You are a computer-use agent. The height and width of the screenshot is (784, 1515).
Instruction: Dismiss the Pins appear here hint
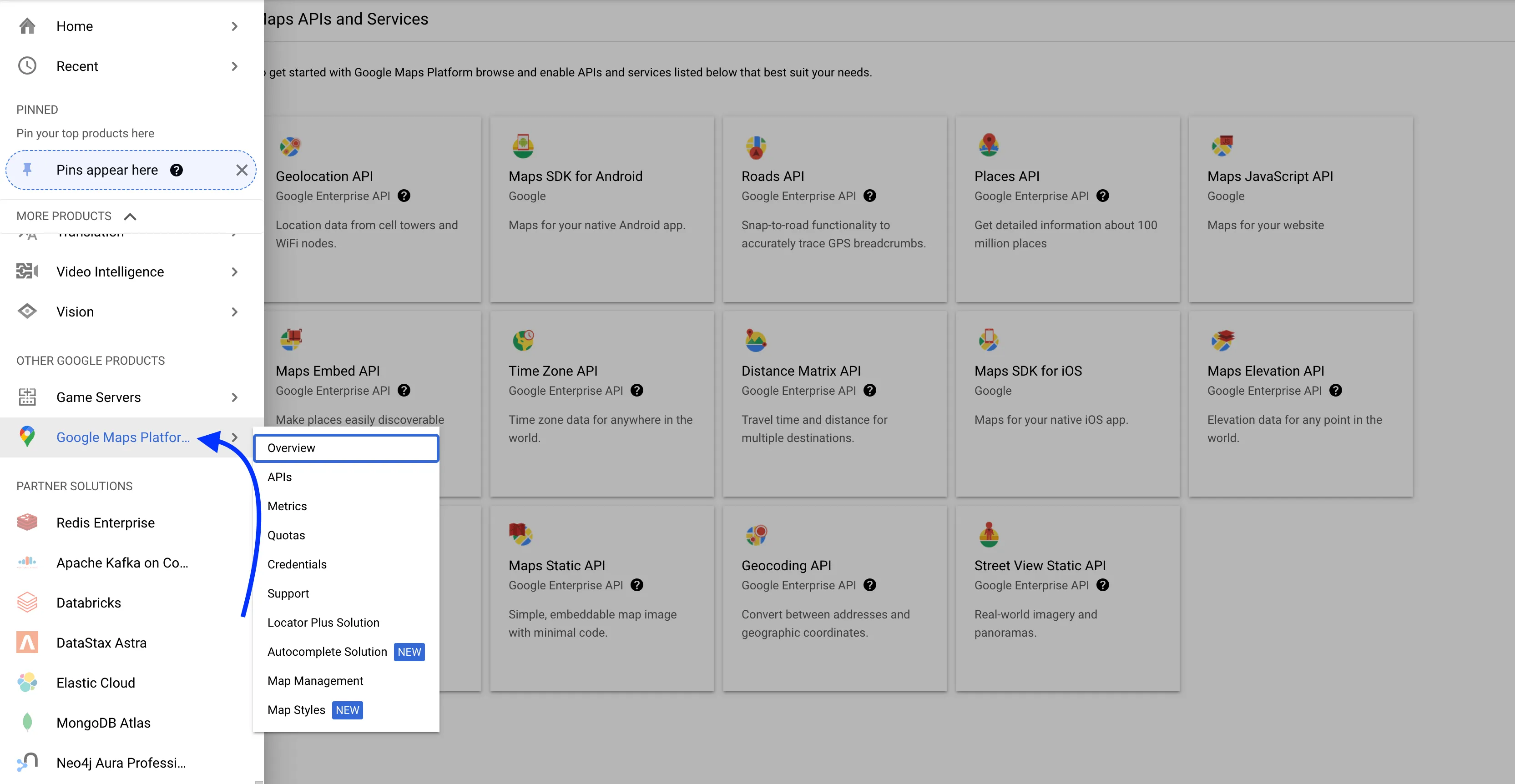click(x=242, y=170)
